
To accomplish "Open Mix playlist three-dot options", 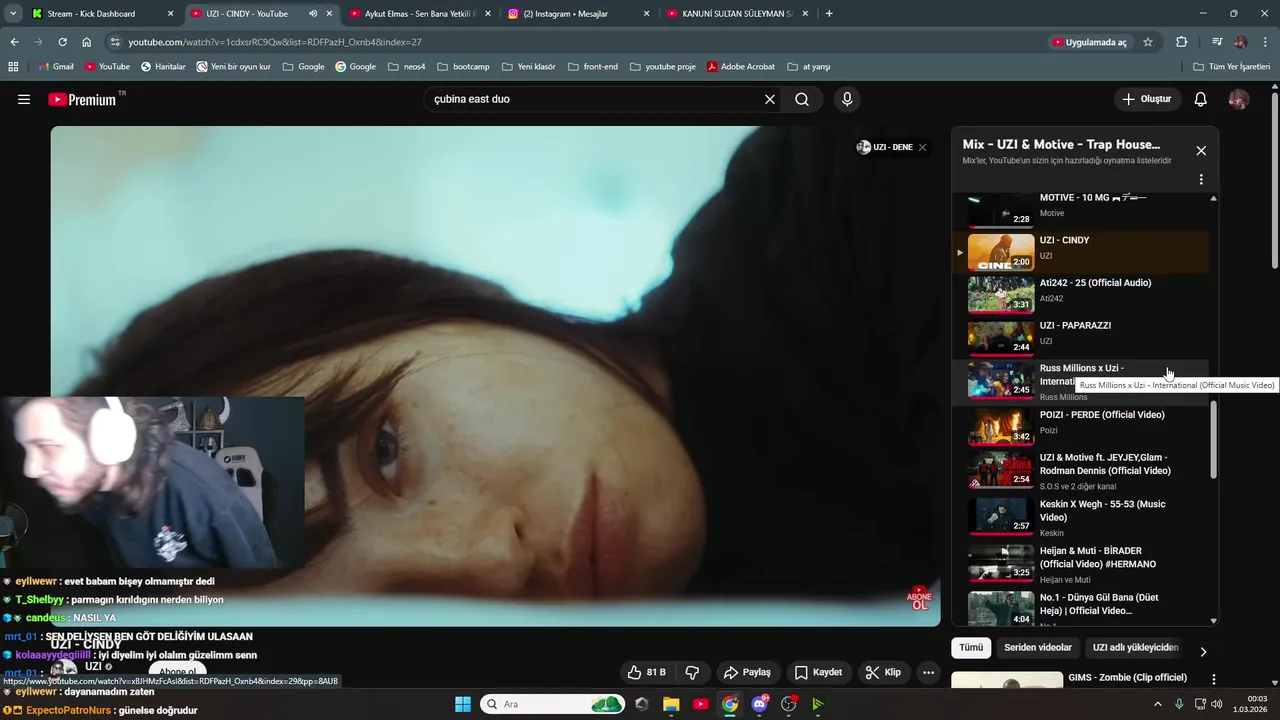I will point(1201,180).
